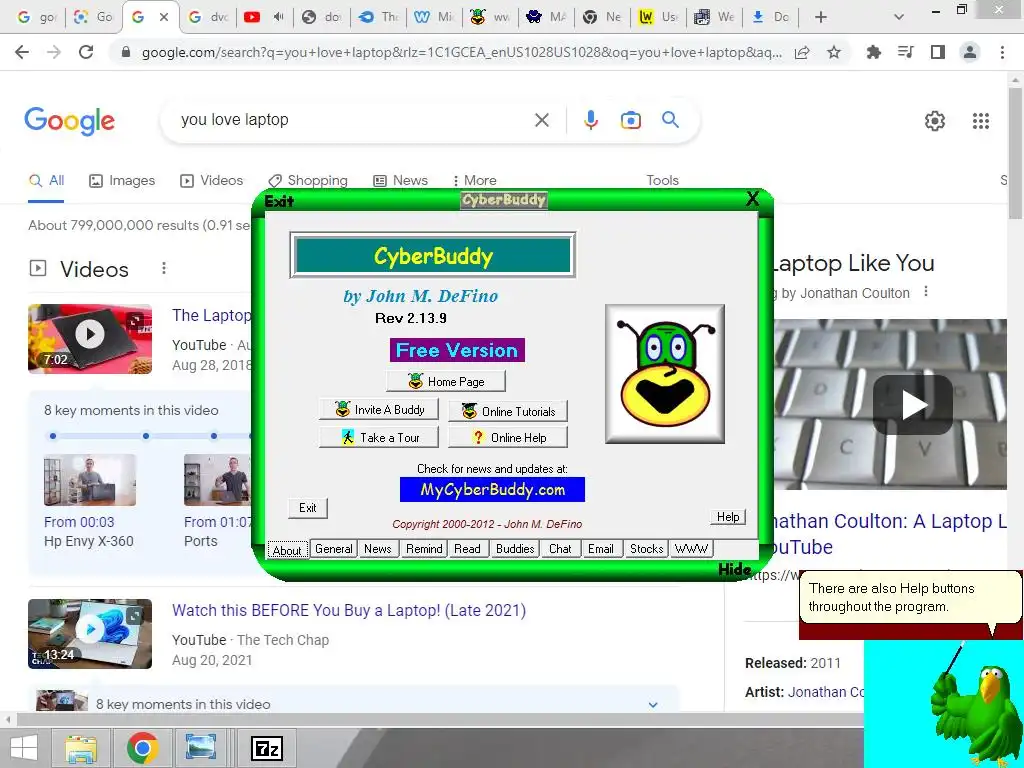Switch to the General tab
This screenshot has width=1024, height=768.
click(x=334, y=549)
